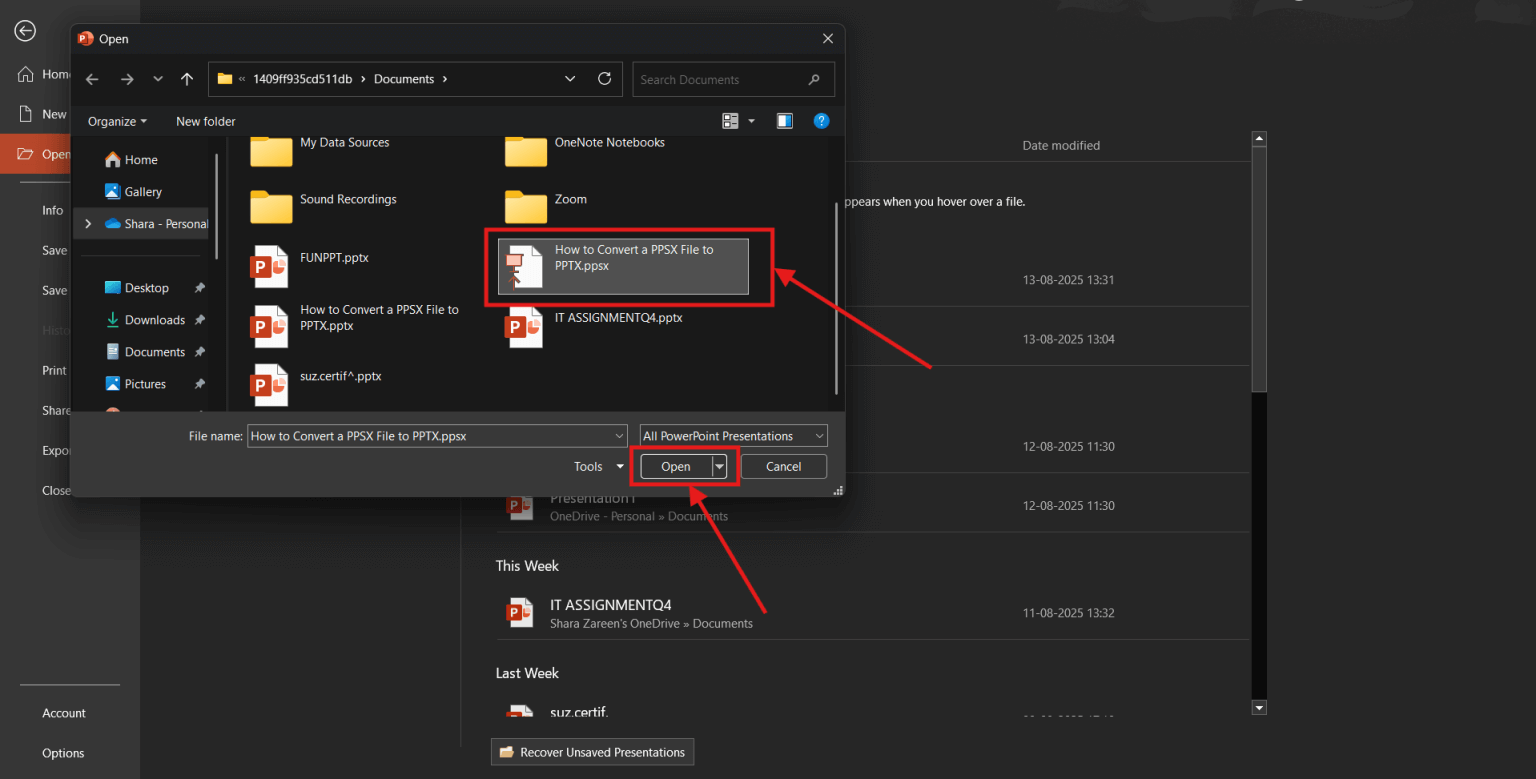Cancel the Open dialog
The height and width of the screenshot is (779, 1536).
783,466
